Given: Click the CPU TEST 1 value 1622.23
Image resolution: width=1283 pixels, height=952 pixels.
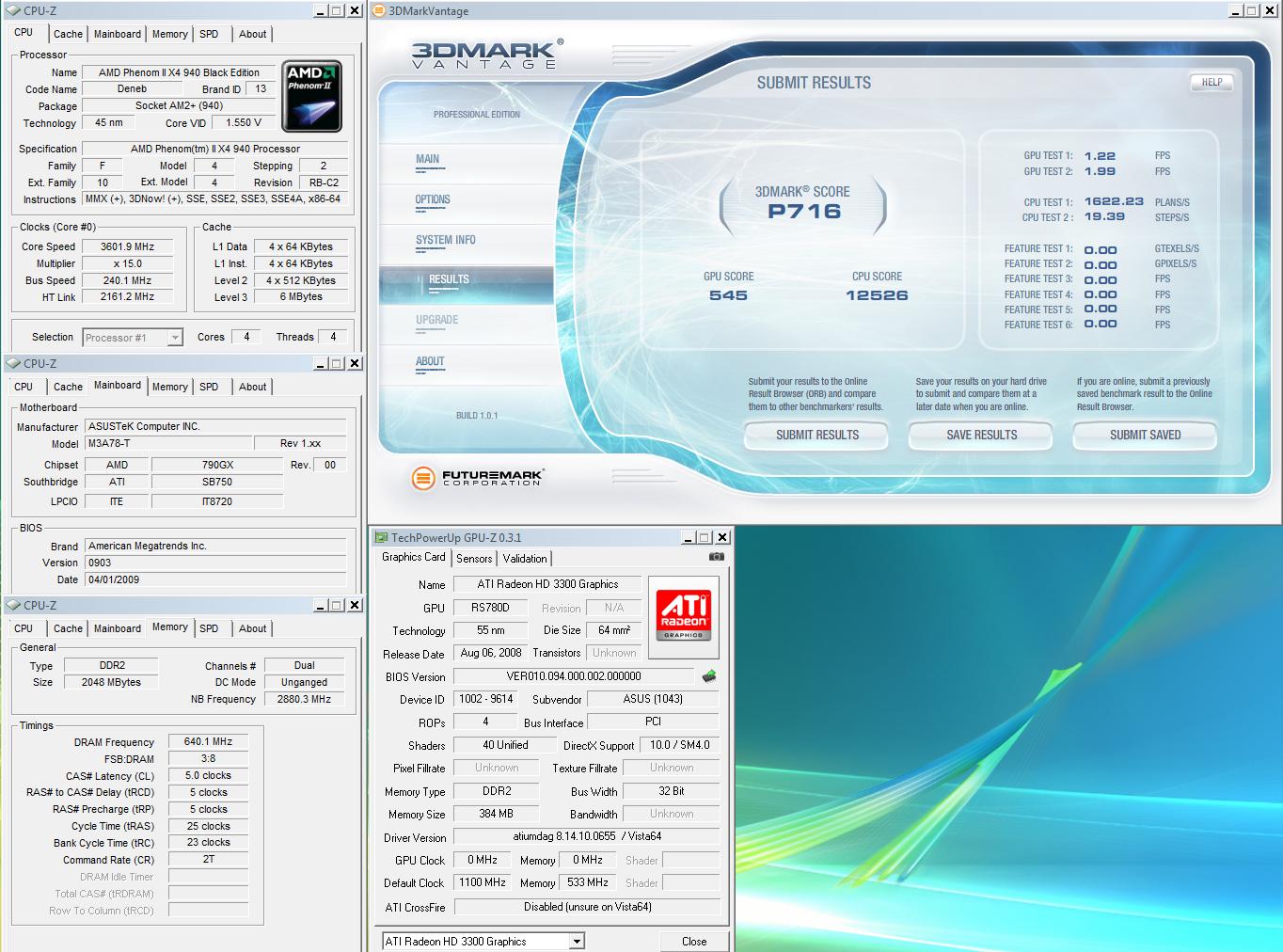Looking at the screenshot, I should click(x=1114, y=202).
